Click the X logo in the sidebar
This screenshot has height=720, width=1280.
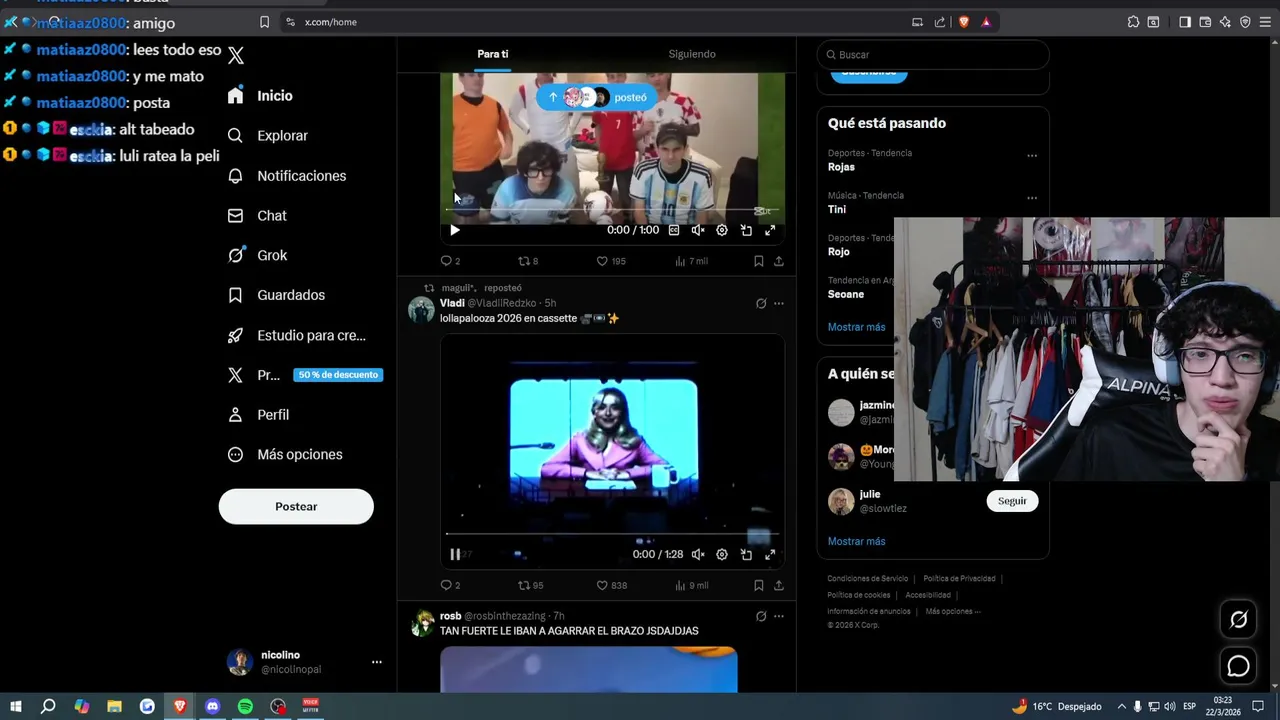click(x=236, y=56)
